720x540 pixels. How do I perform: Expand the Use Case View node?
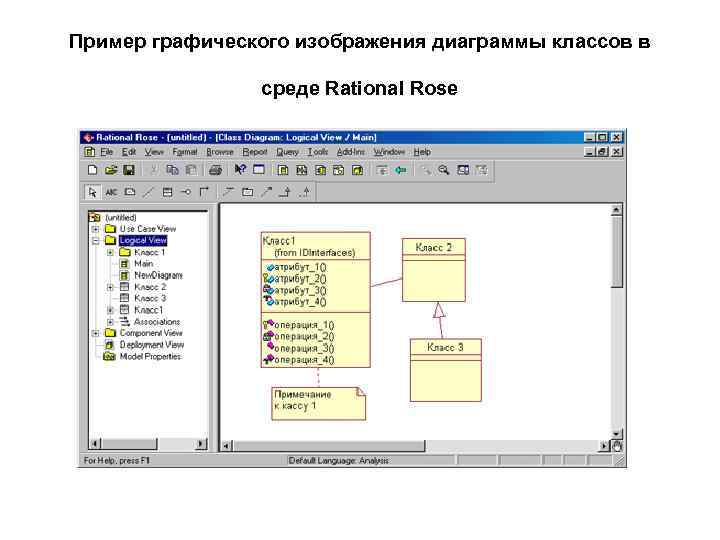coord(96,229)
